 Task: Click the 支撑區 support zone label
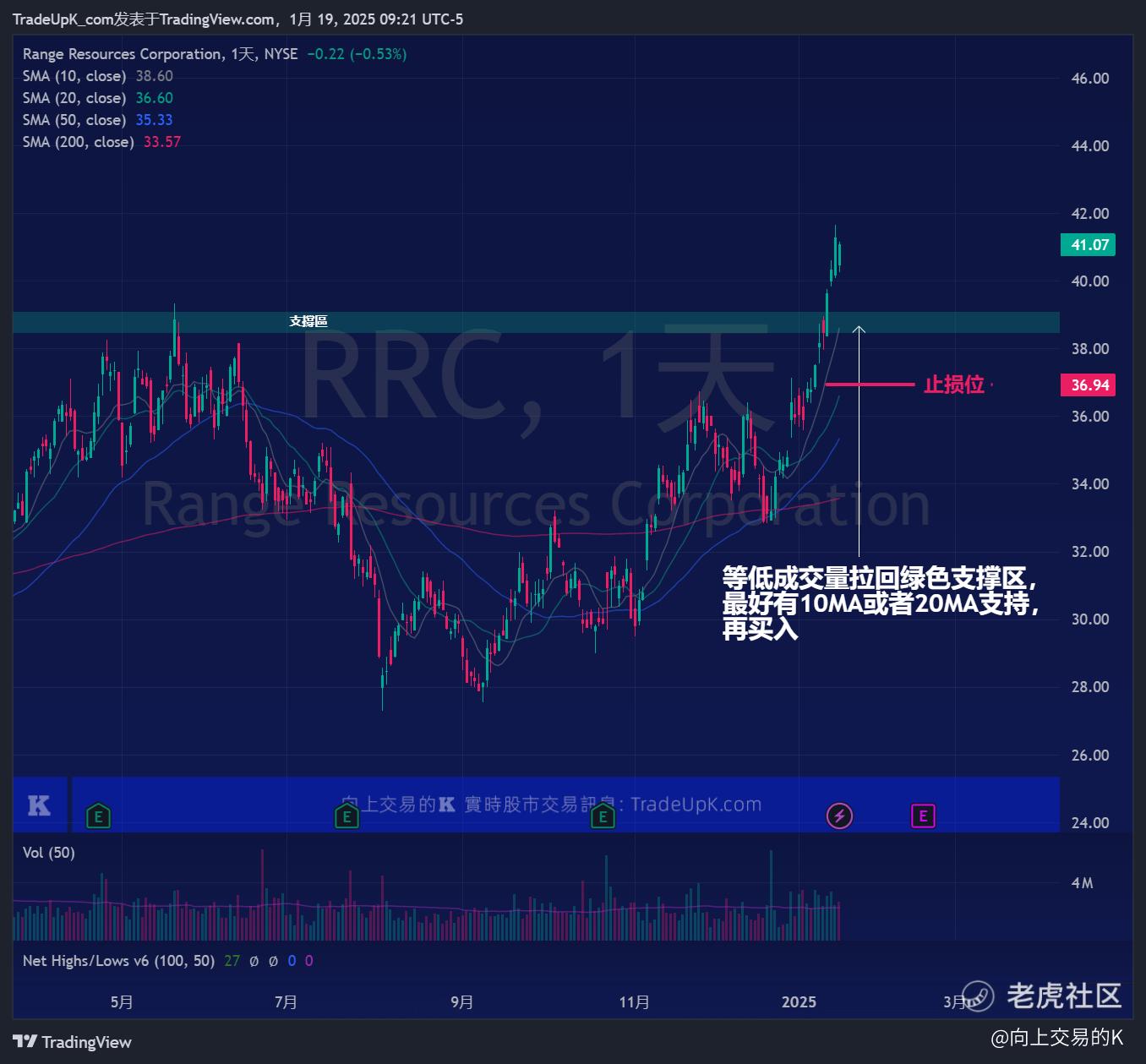point(308,321)
